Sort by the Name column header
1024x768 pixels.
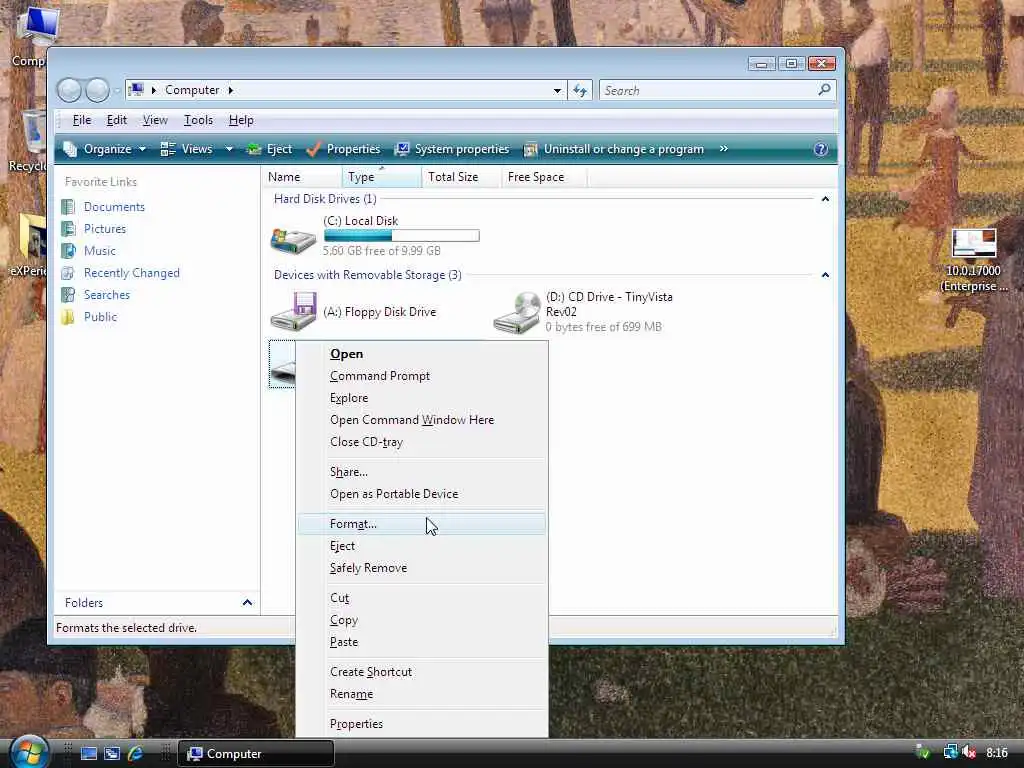click(x=302, y=177)
